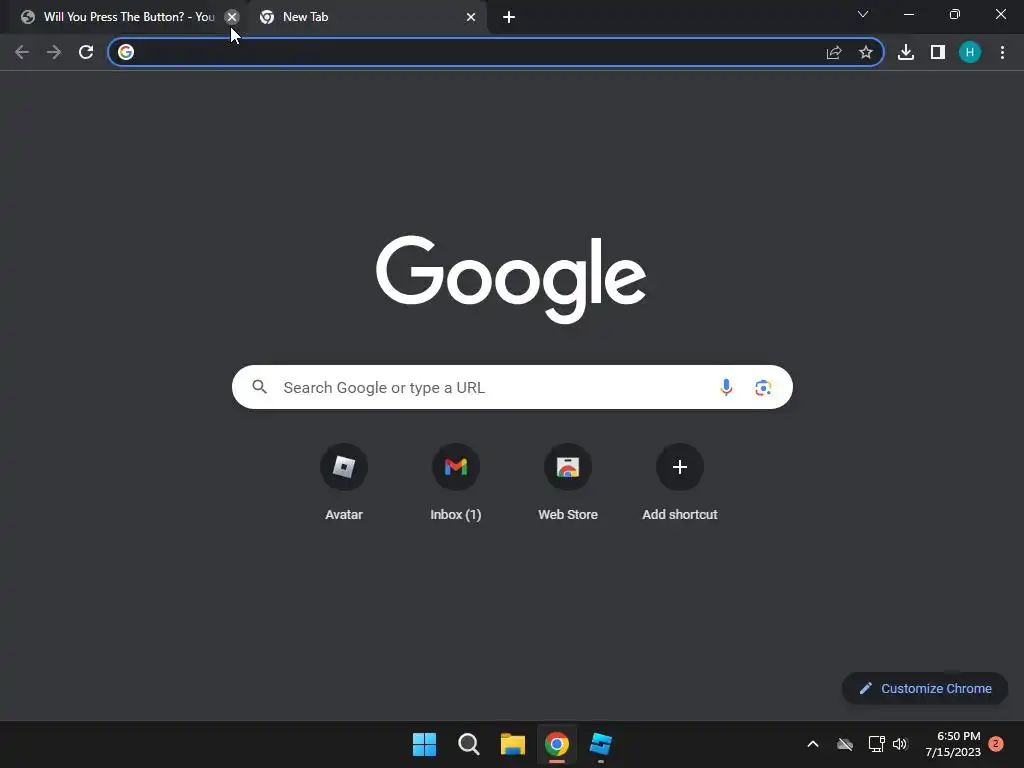The height and width of the screenshot is (768, 1024).
Task: Click the OneDrive cloud tray icon
Action: [845, 744]
